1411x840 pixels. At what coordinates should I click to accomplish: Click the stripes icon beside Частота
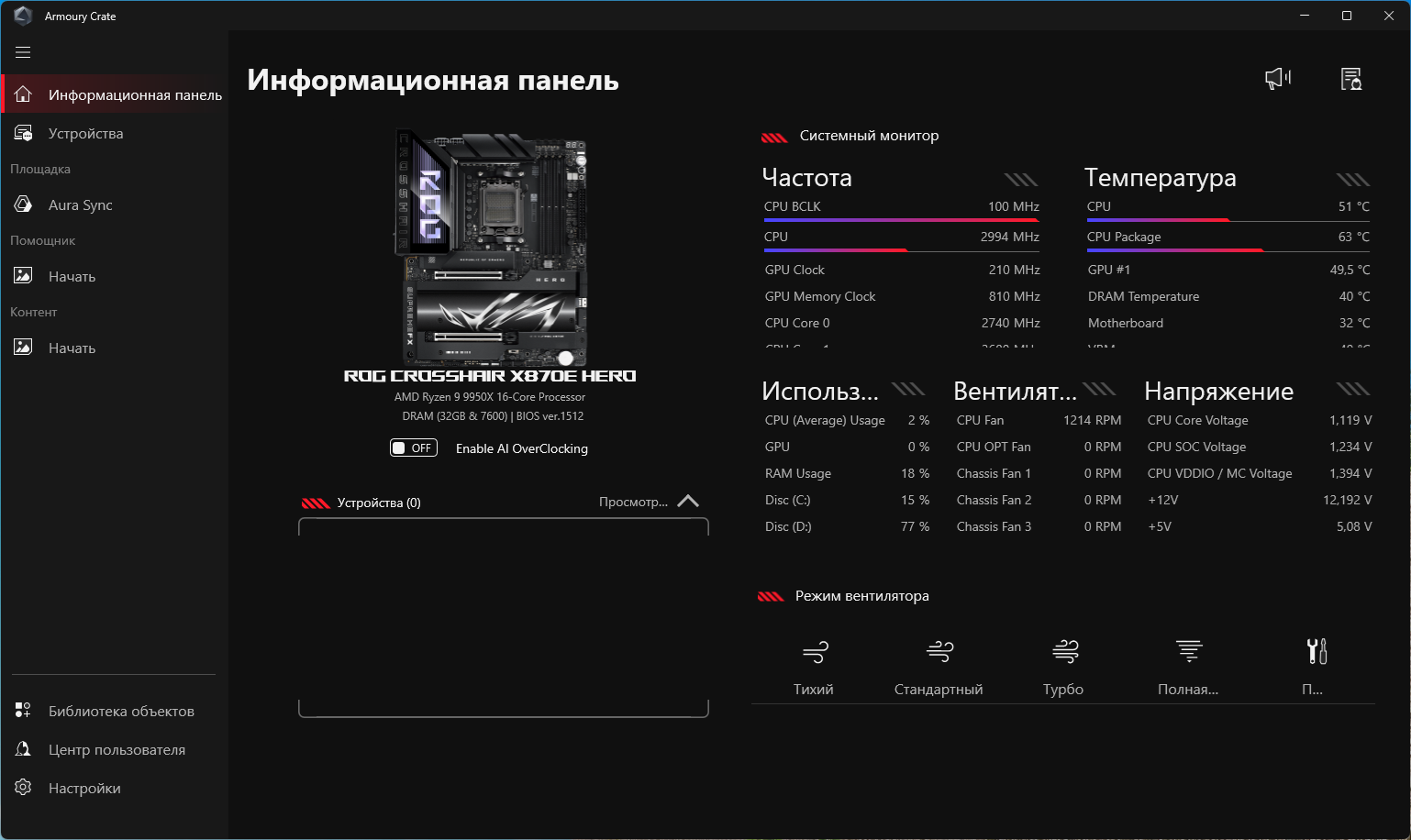tap(1021, 180)
